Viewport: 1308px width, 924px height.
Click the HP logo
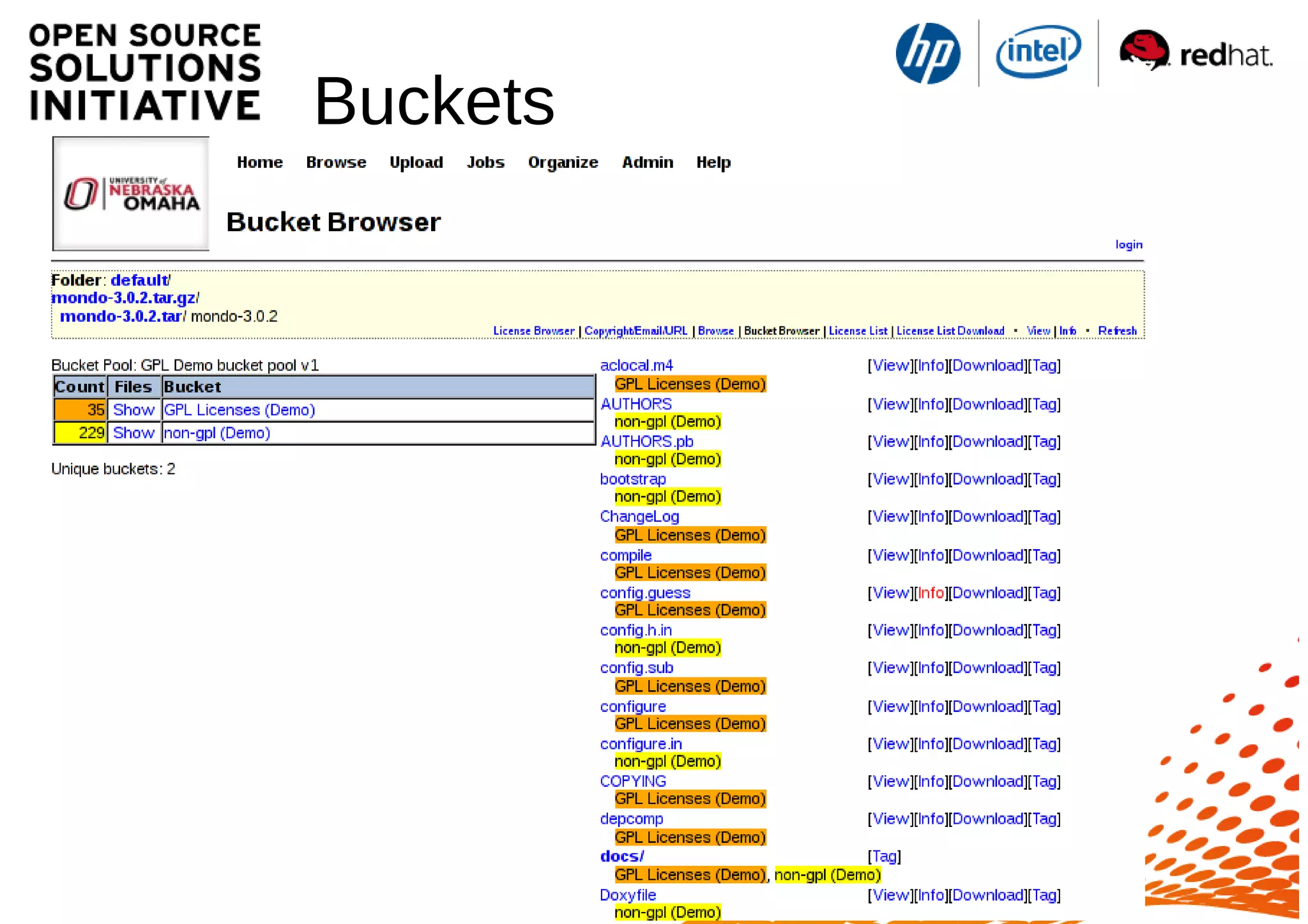point(927,54)
